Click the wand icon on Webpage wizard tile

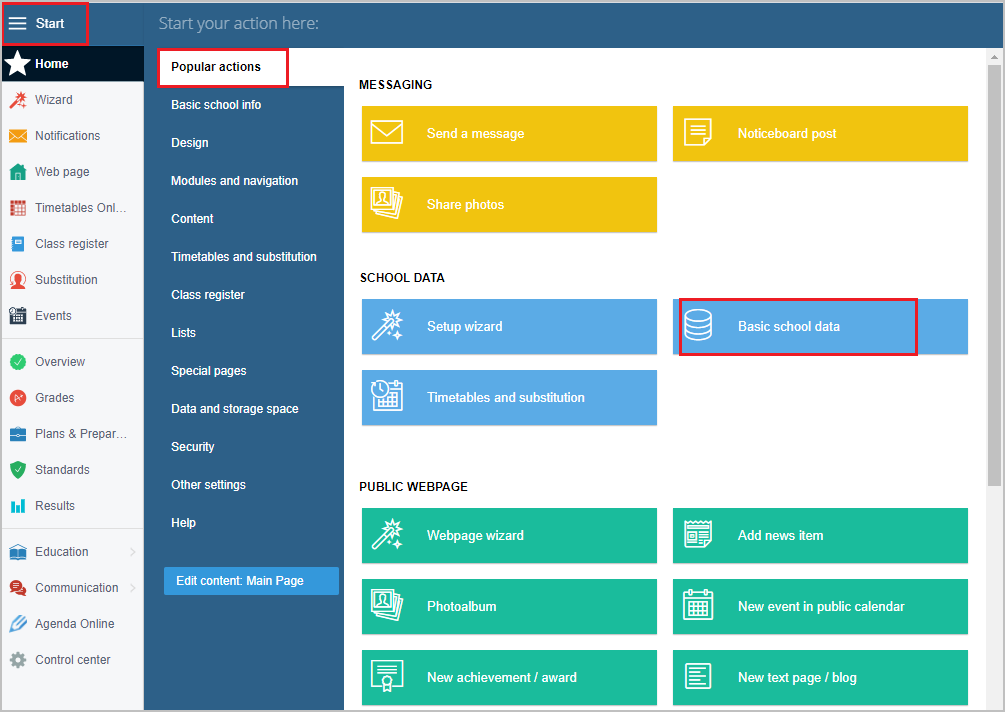point(387,534)
